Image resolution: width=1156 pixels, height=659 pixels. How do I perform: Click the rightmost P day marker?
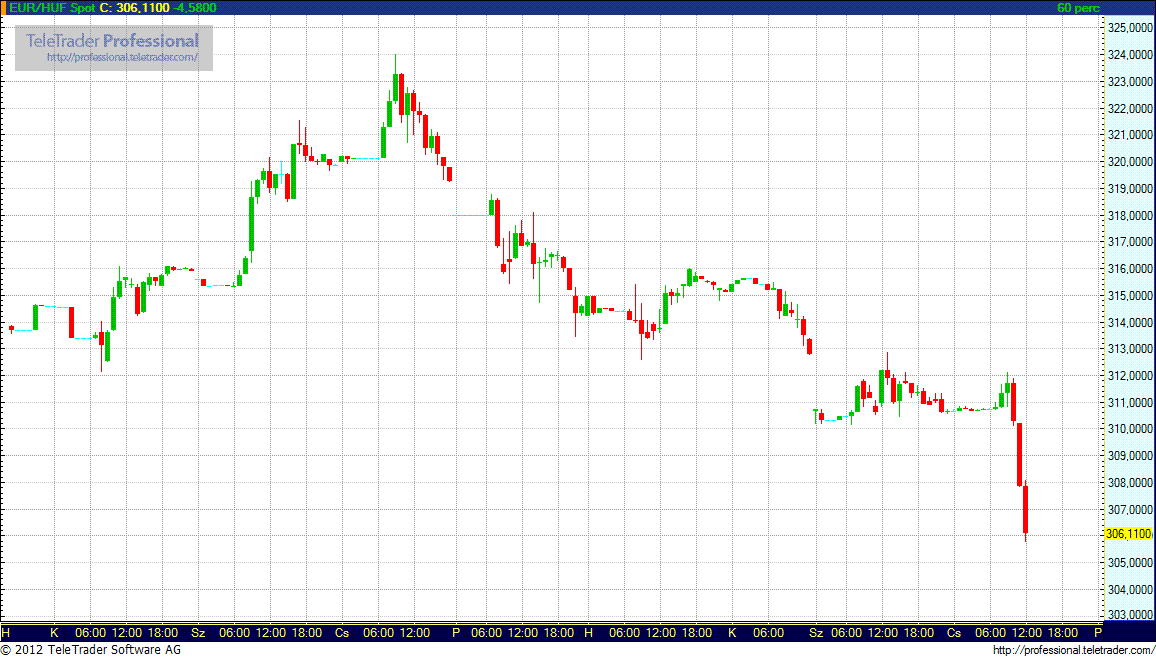1097,633
